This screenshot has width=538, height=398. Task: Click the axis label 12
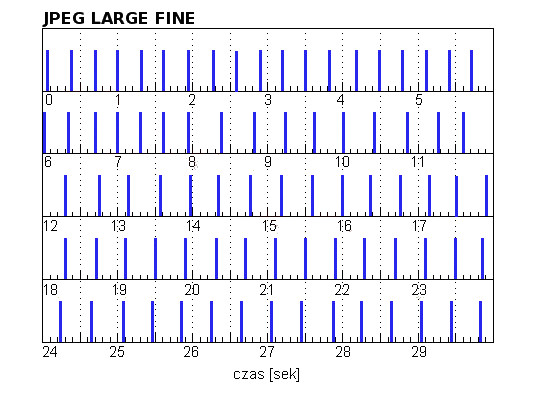(50, 226)
